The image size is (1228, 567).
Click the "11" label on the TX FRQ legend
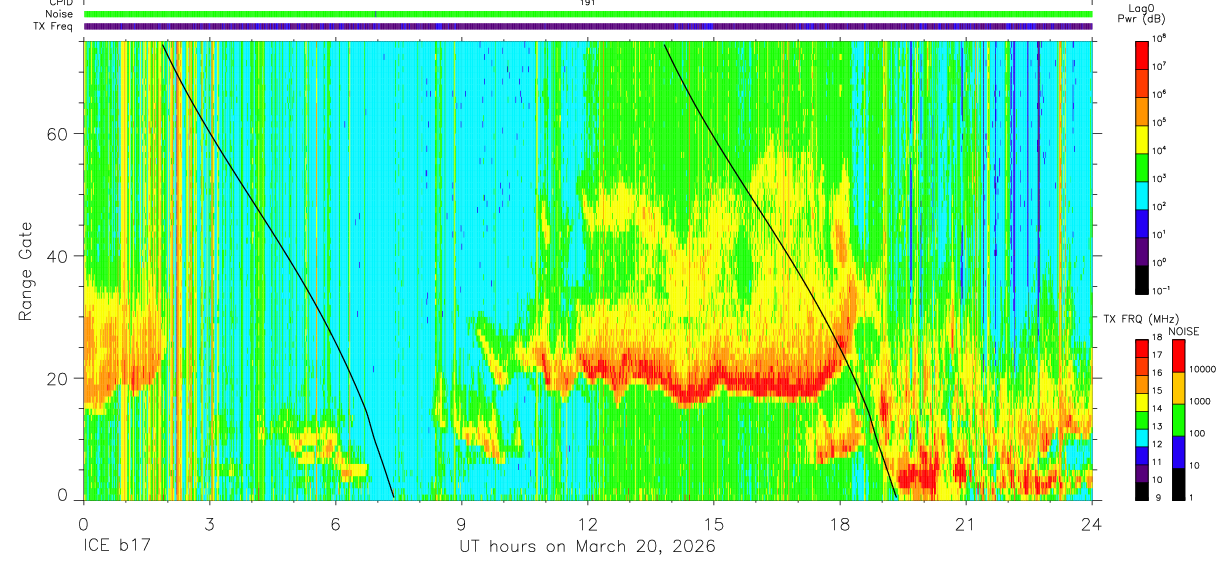(x=1159, y=462)
